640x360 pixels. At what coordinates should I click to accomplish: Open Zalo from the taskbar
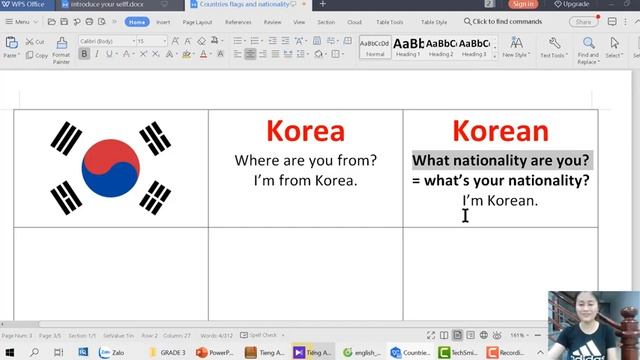111,352
